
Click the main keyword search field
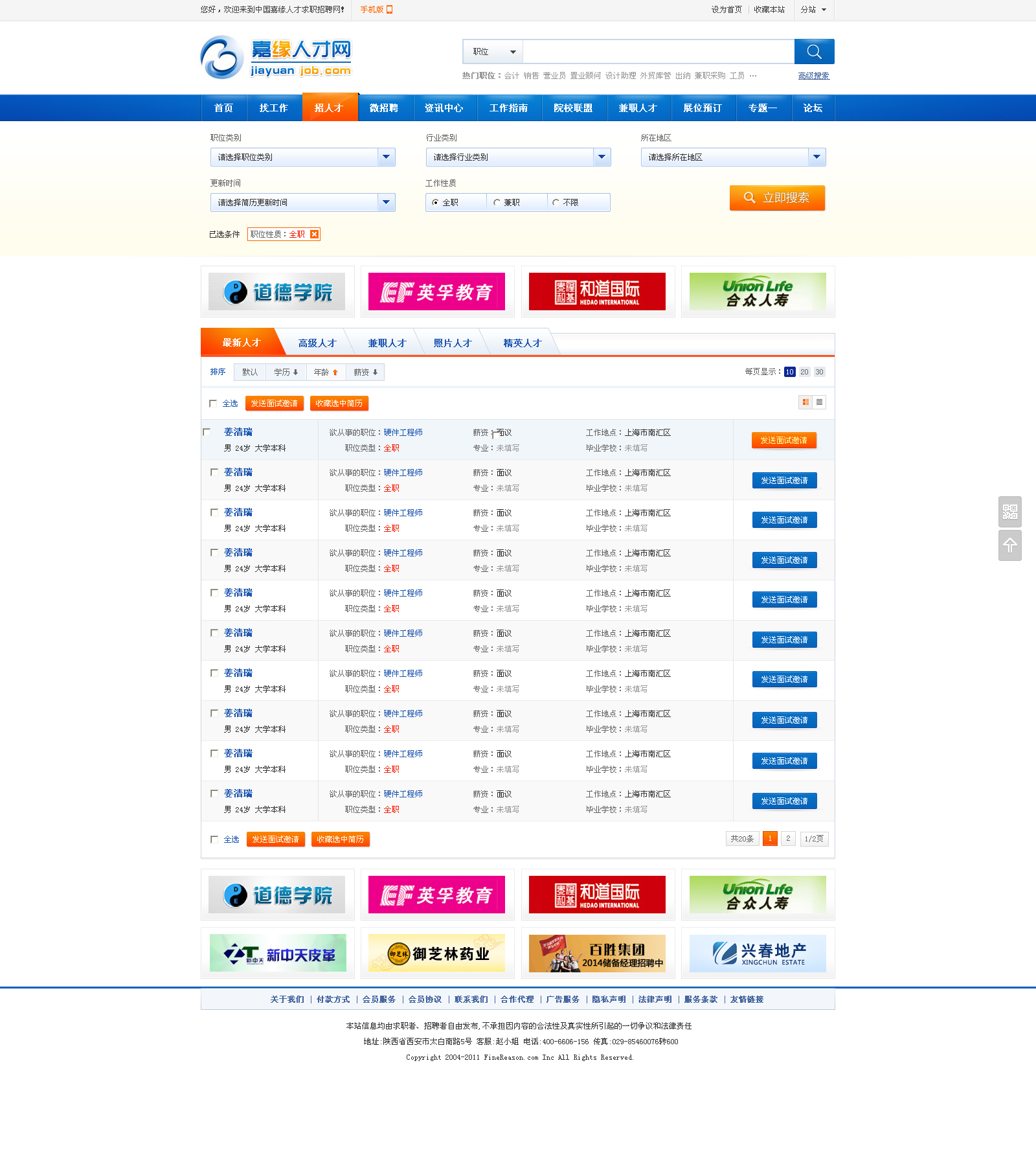[658, 52]
